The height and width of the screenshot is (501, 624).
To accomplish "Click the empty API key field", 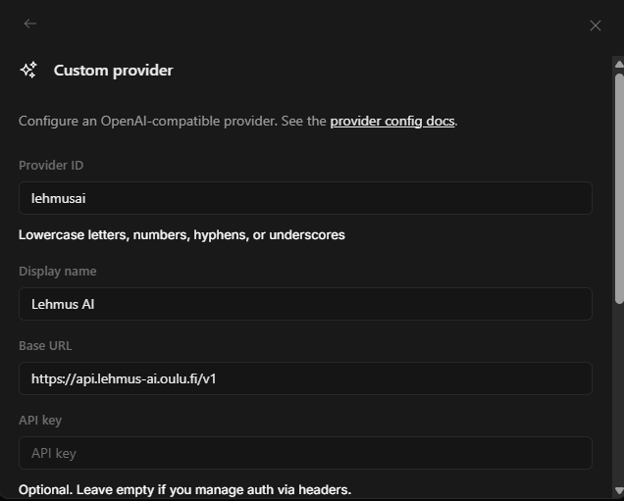I will coord(305,453).
